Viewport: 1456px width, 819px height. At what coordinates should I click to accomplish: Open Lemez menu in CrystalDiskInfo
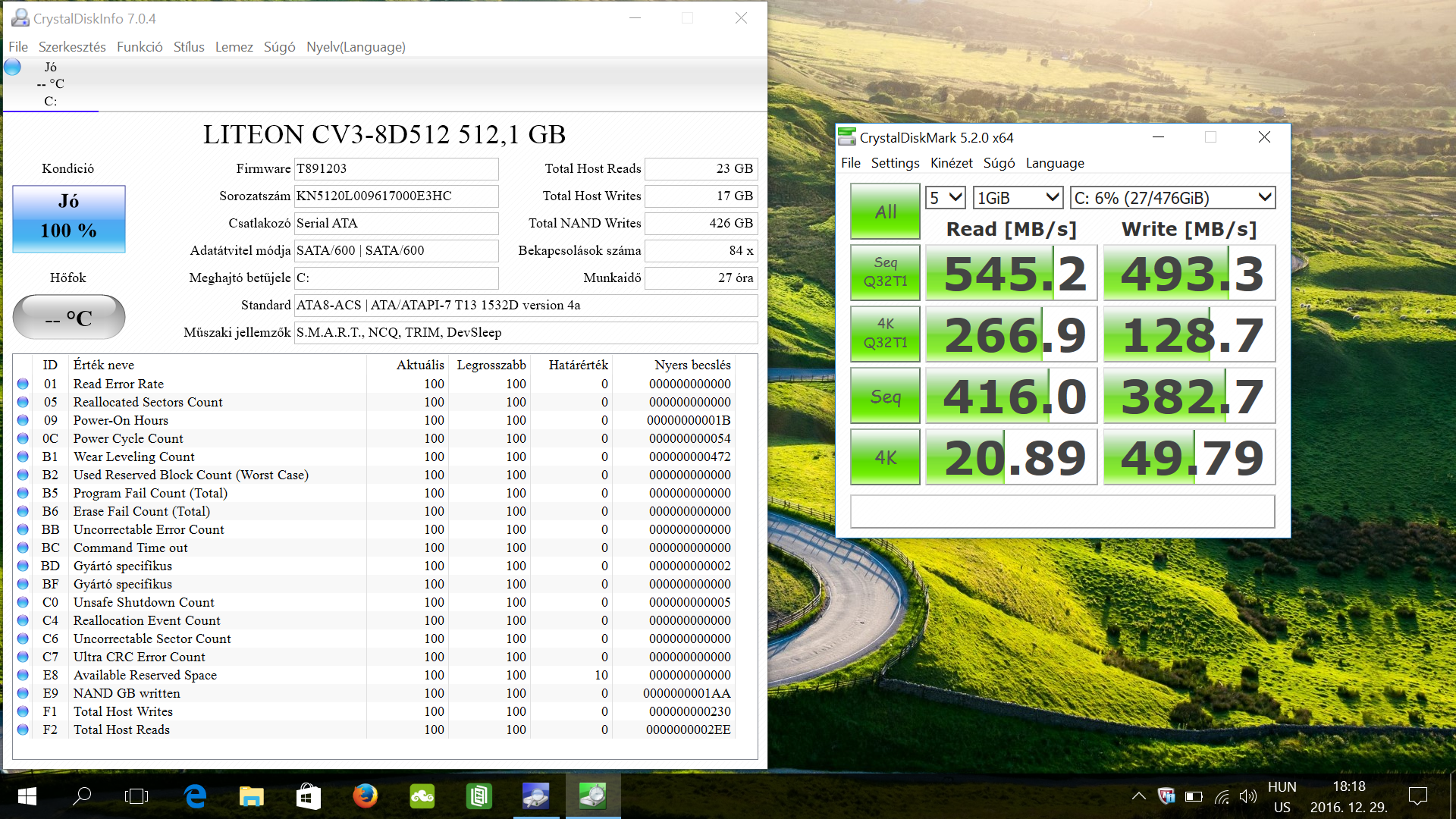(234, 47)
